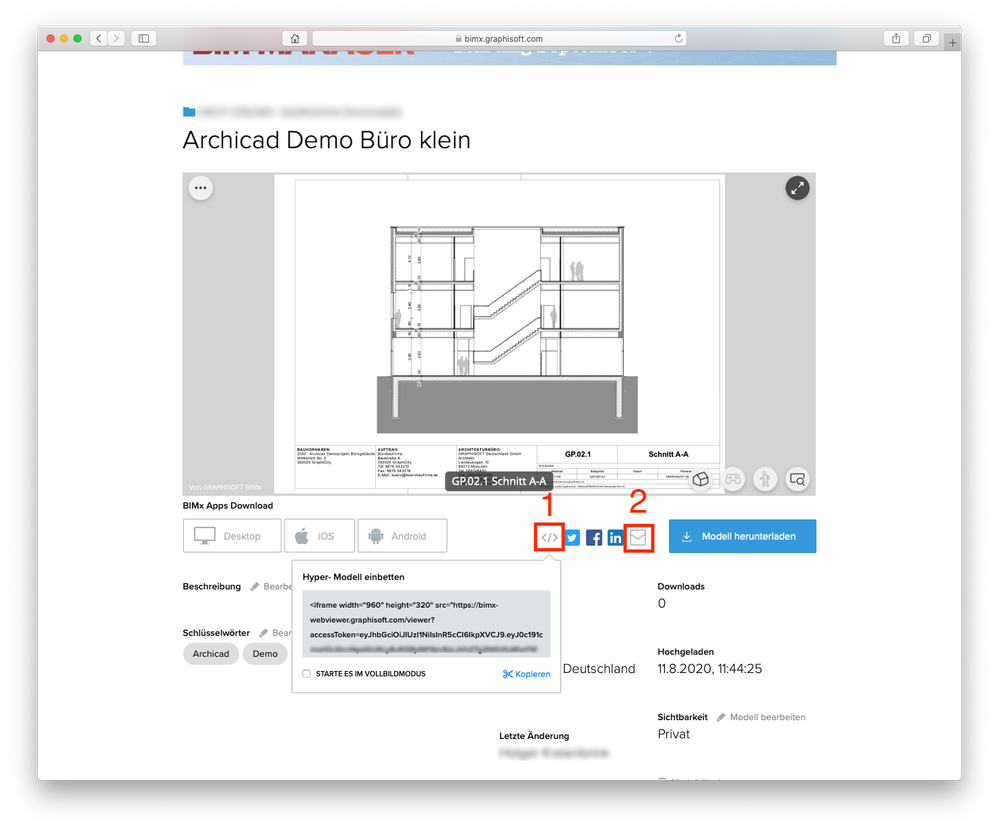Download the BIMx iOS app
Viewport: 999px width, 830px height.
pyautogui.click(x=319, y=536)
